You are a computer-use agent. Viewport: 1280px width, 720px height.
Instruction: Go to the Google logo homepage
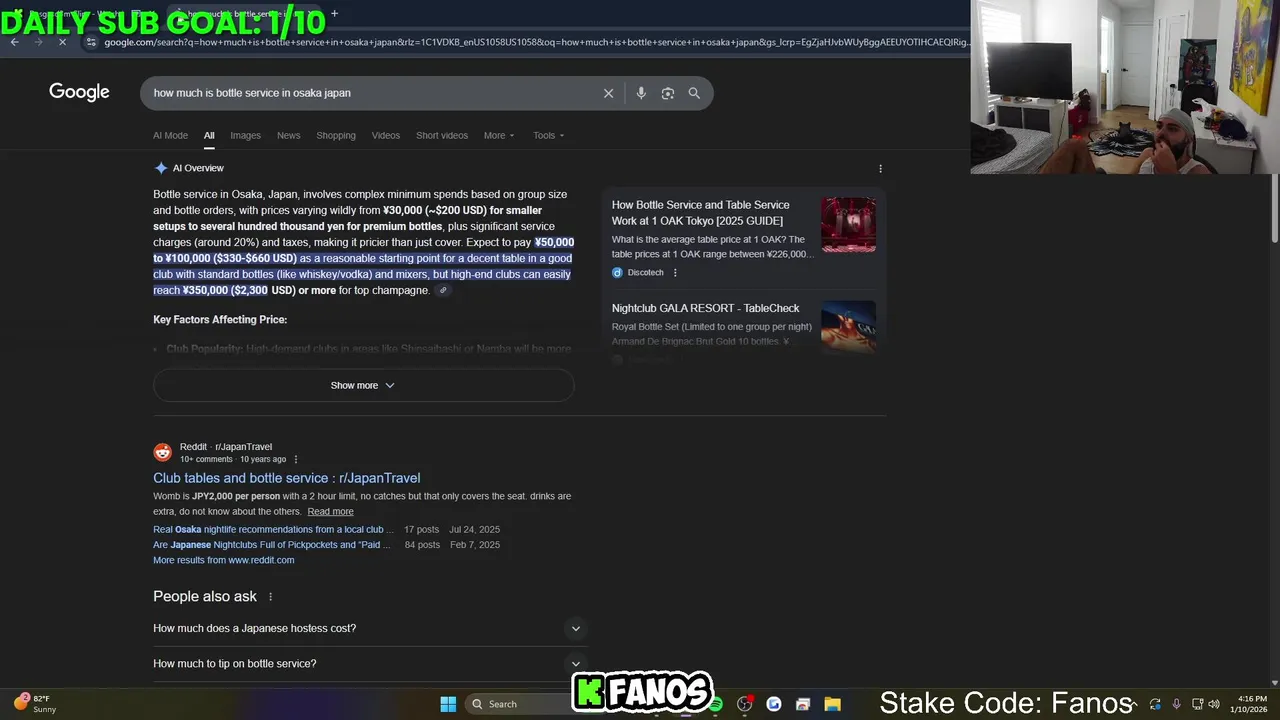tap(79, 92)
